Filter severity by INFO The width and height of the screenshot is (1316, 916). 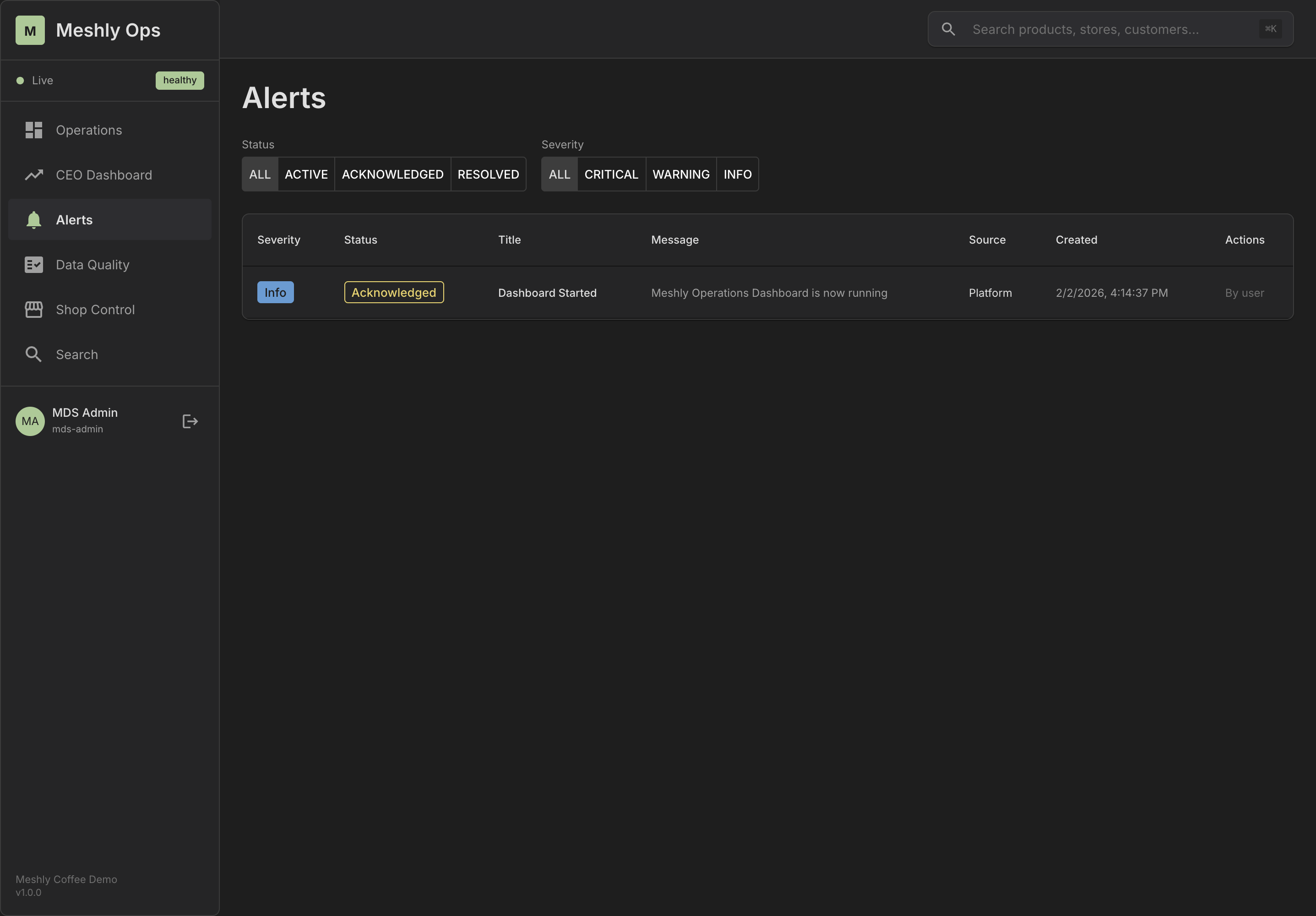(x=737, y=174)
